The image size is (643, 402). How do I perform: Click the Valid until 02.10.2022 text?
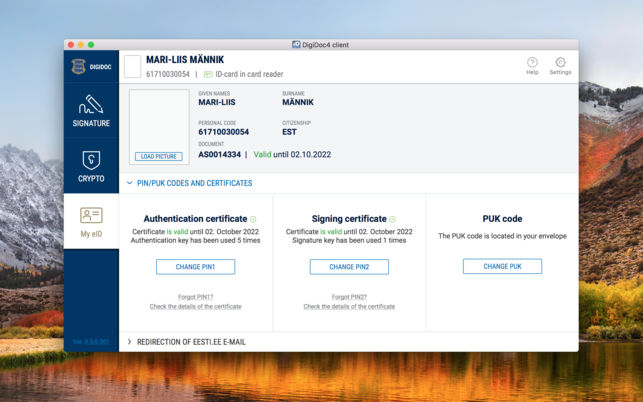pyautogui.click(x=292, y=155)
